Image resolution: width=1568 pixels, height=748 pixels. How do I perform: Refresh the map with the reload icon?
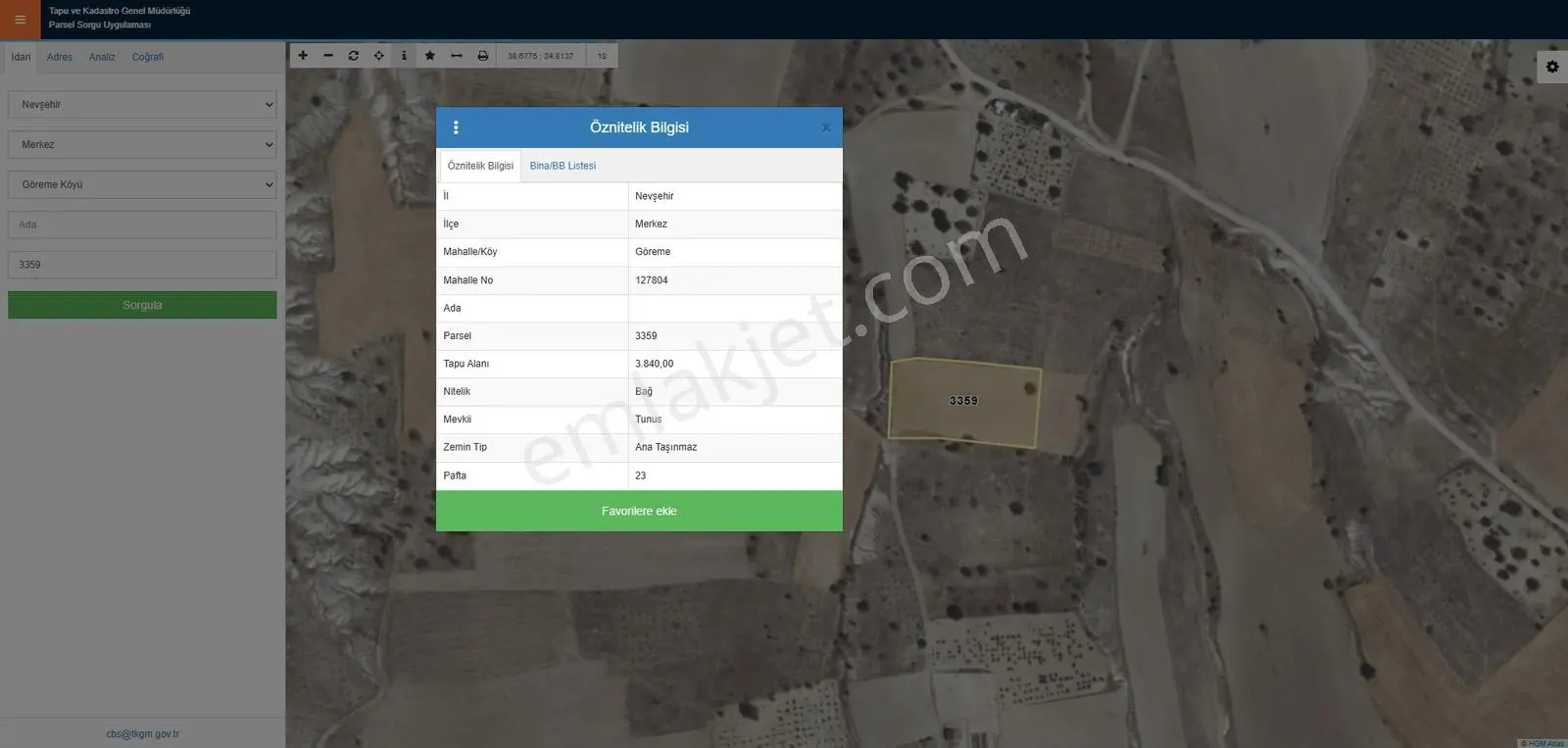coord(354,56)
